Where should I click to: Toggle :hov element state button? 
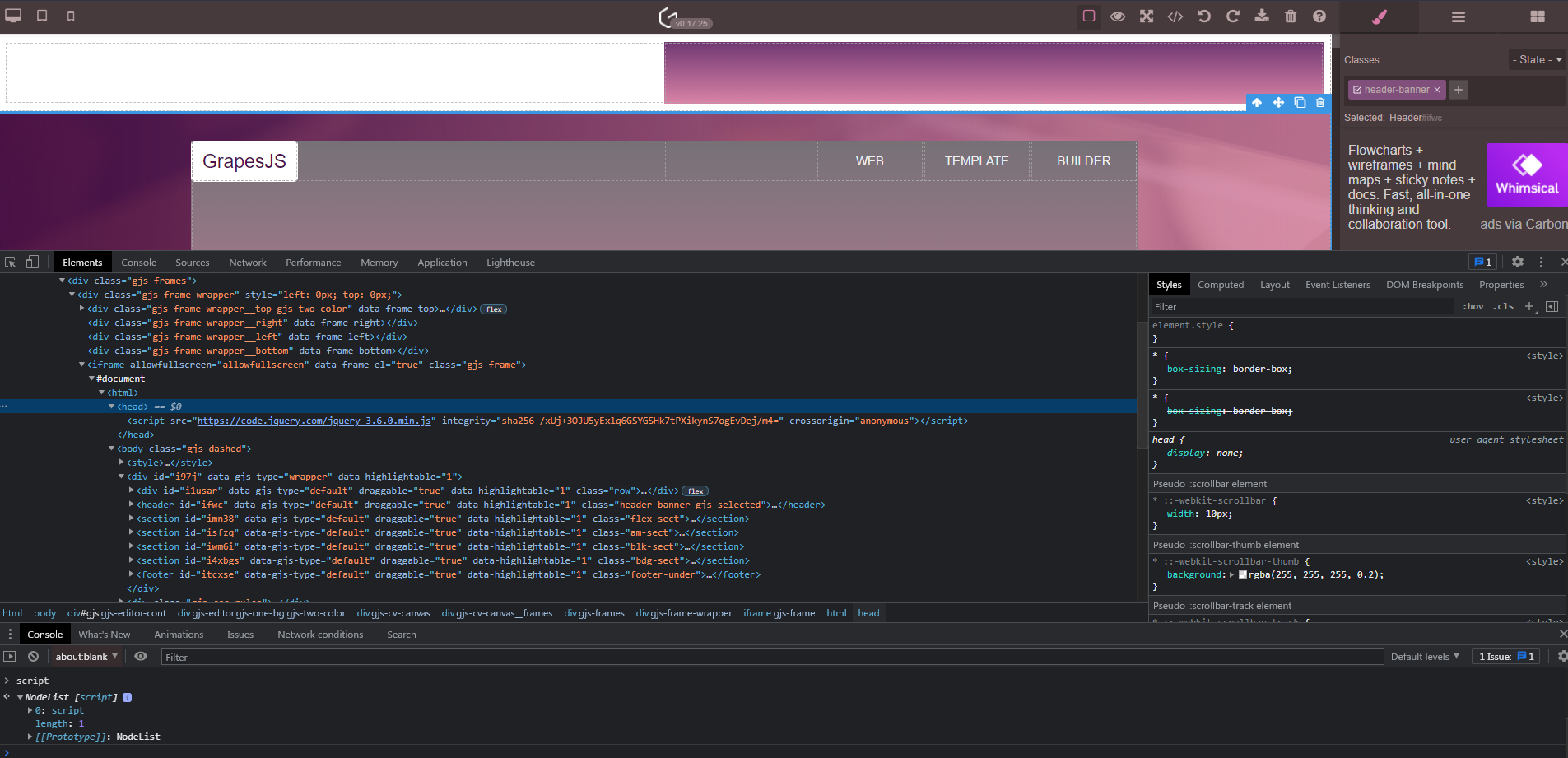point(1473,306)
